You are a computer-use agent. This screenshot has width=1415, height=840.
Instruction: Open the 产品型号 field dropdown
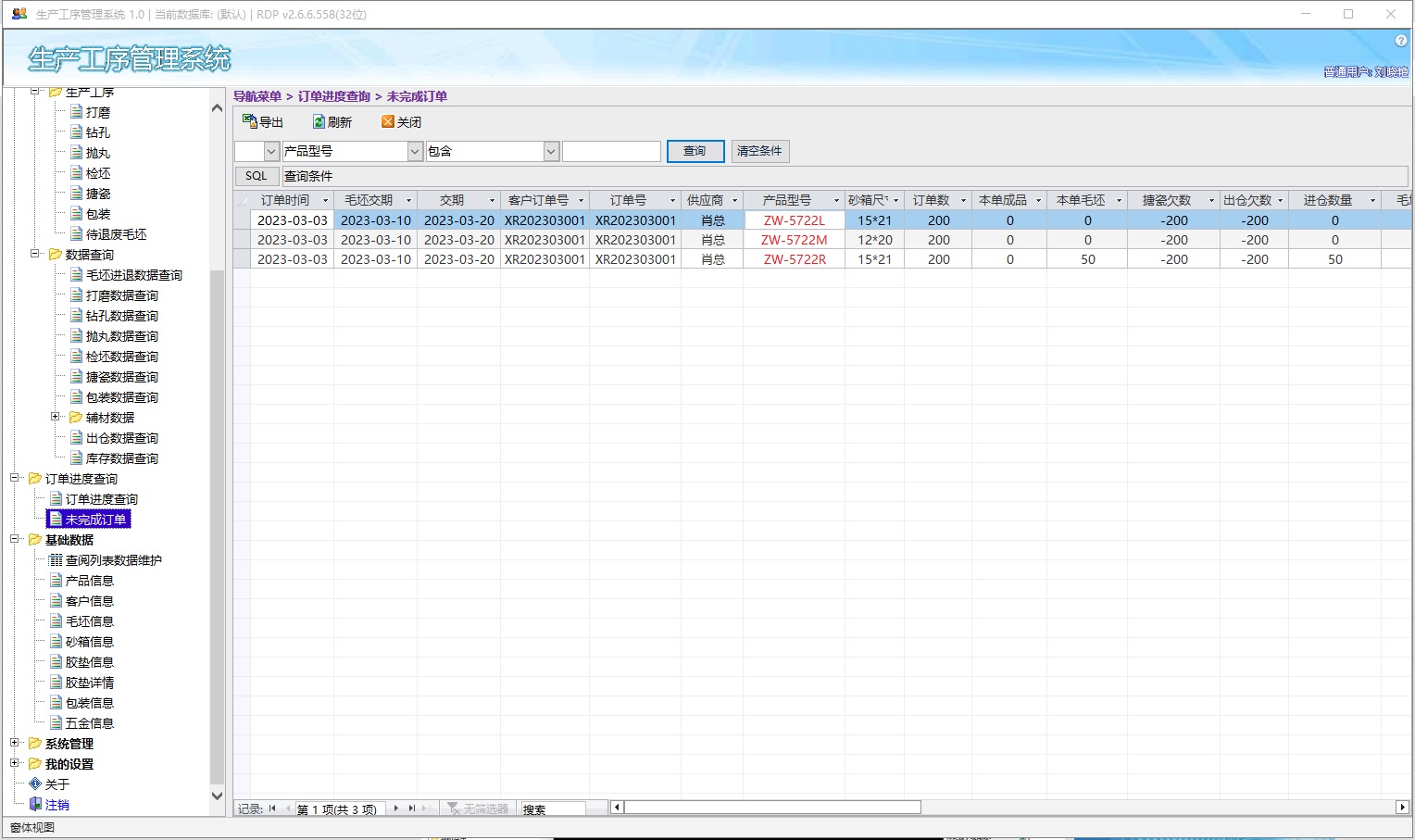[x=415, y=151]
